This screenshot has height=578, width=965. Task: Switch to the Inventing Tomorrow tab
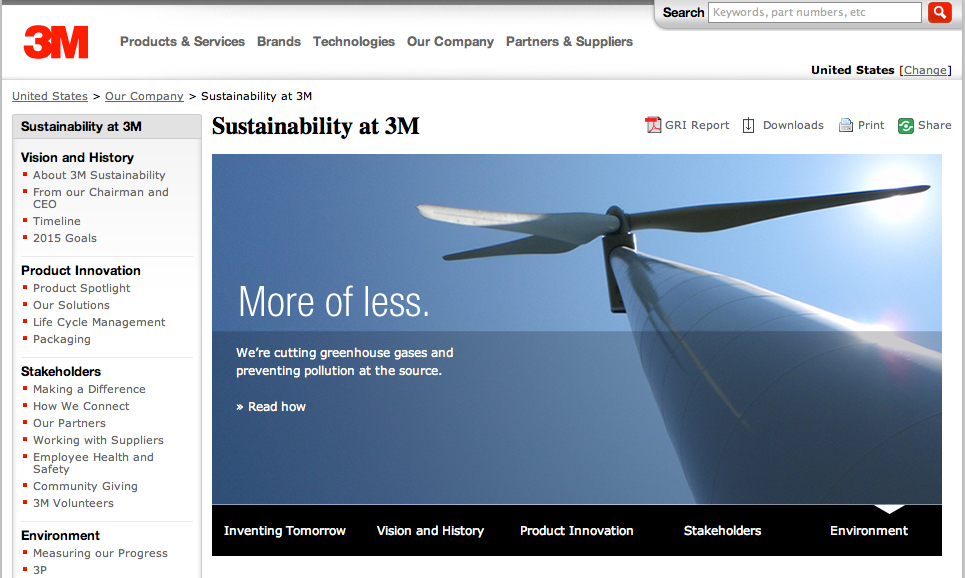click(284, 531)
